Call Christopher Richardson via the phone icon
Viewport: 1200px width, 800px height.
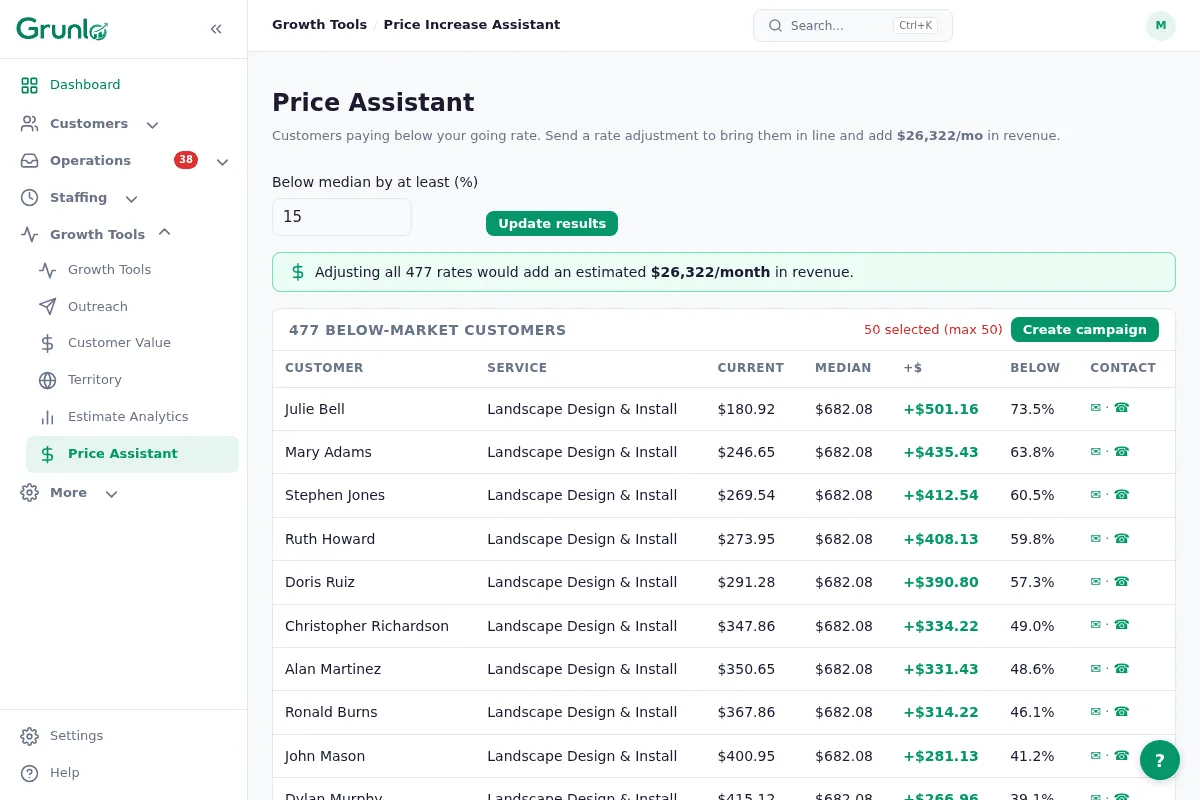click(x=1122, y=625)
